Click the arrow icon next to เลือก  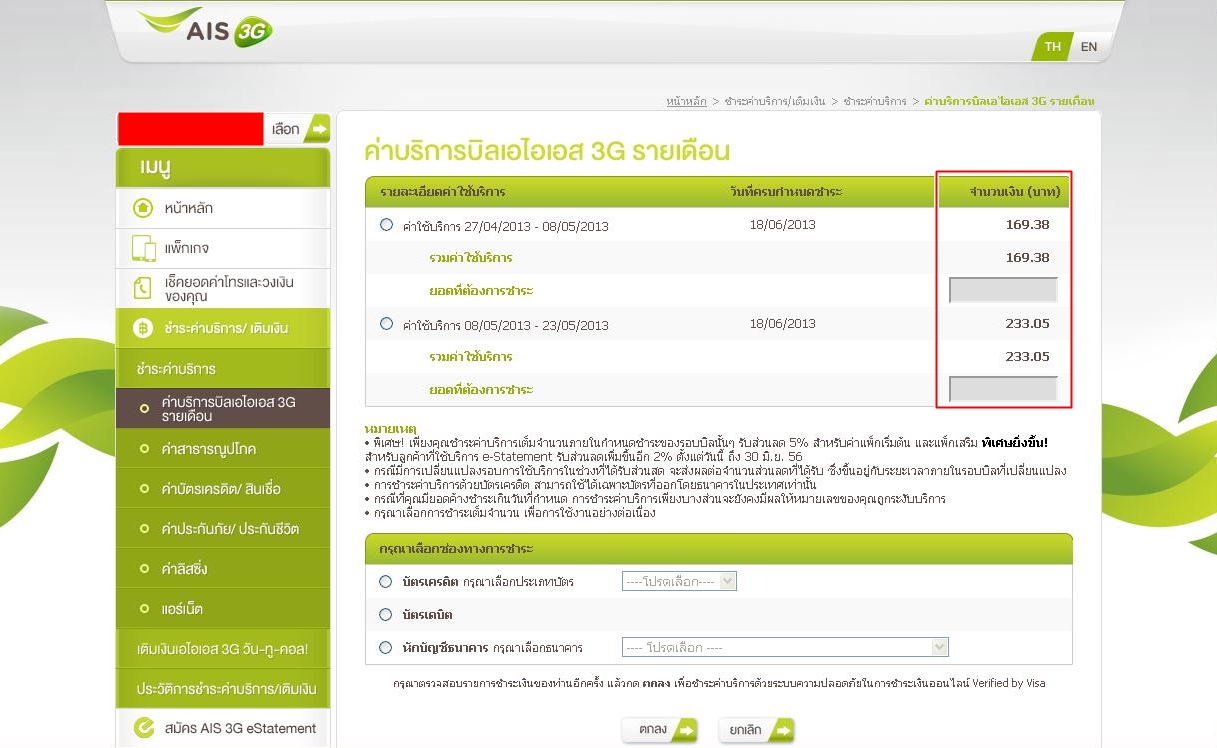(x=317, y=129)
